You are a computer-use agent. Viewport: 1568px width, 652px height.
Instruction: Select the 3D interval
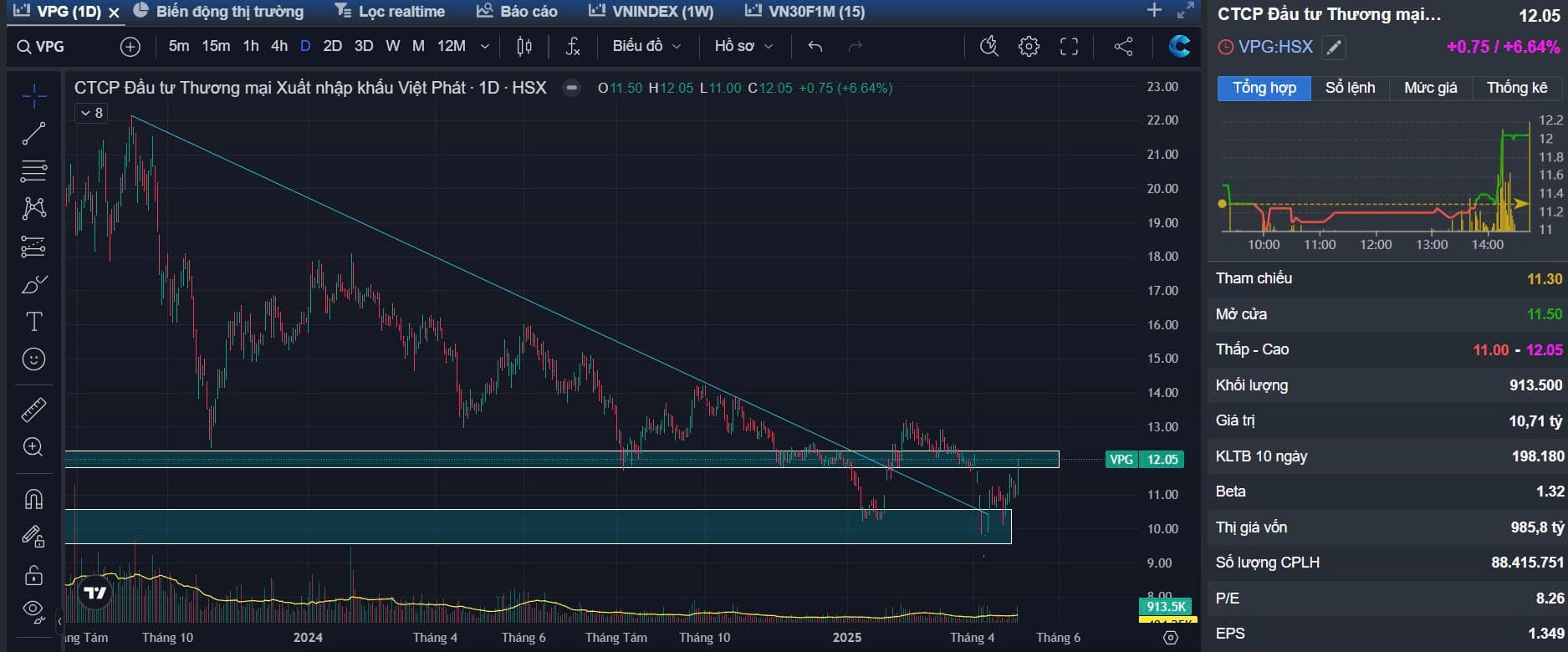(x=364, y=46)
